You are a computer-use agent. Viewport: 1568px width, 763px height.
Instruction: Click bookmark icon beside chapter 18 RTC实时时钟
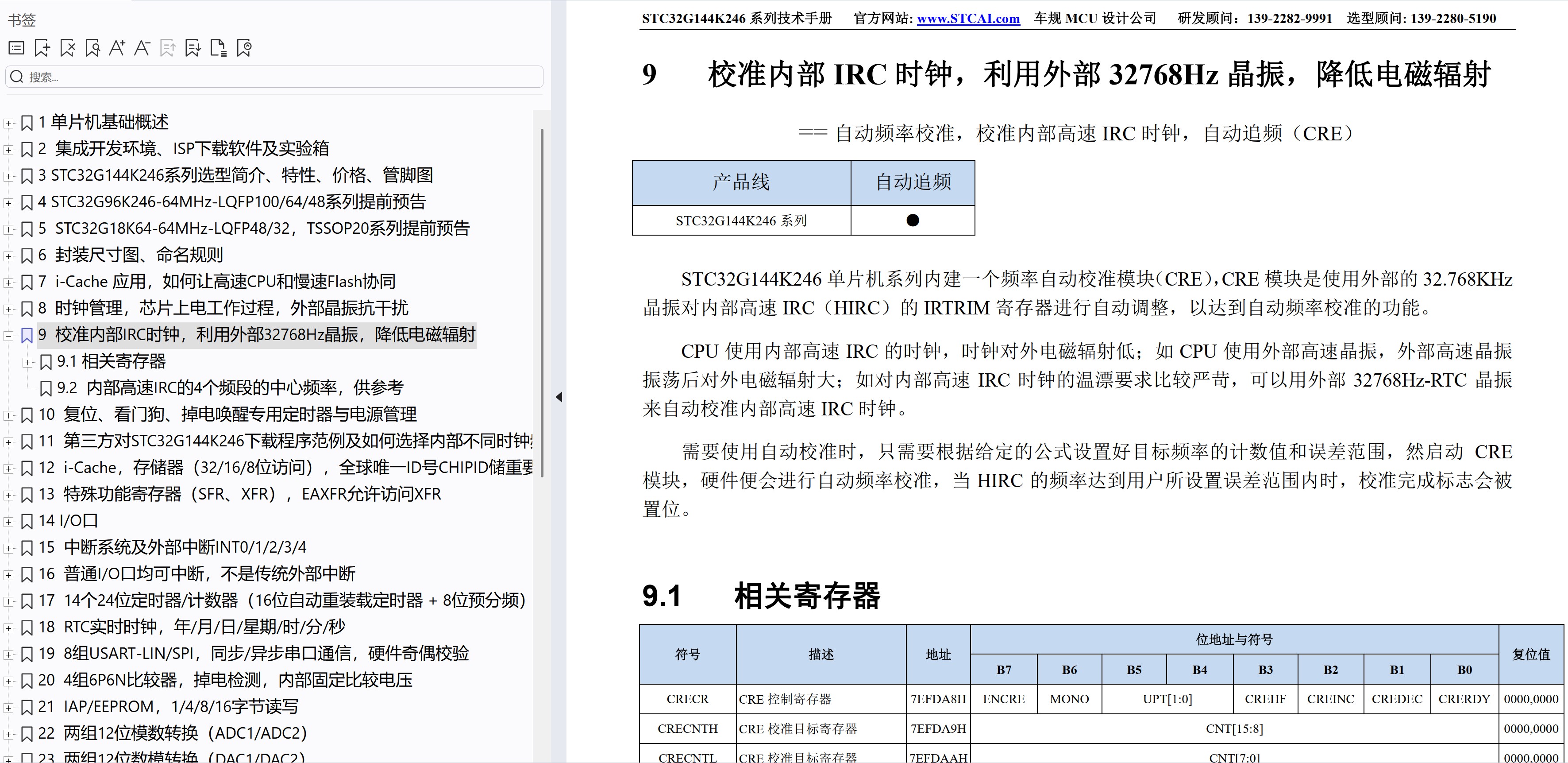click(27, 628)
